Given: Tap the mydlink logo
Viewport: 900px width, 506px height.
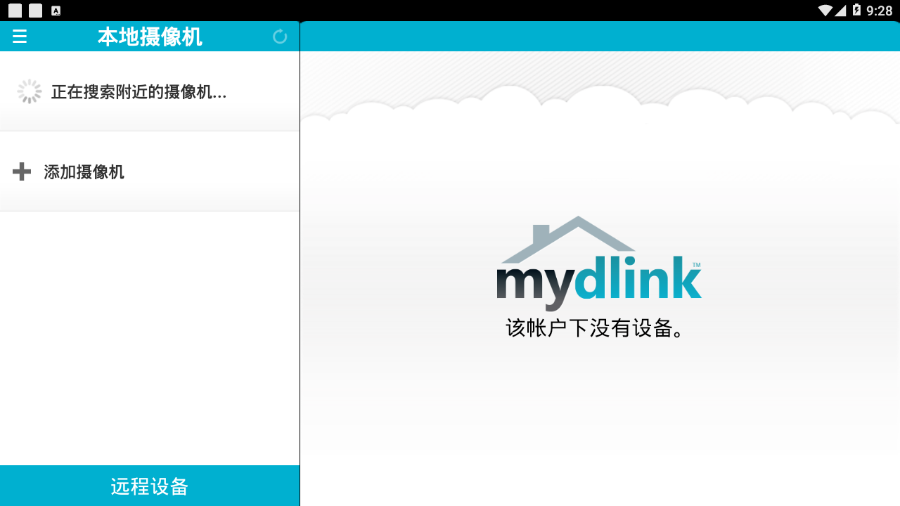Looking at the screenshot, I should pyautogui.click(x=599, y=263).
